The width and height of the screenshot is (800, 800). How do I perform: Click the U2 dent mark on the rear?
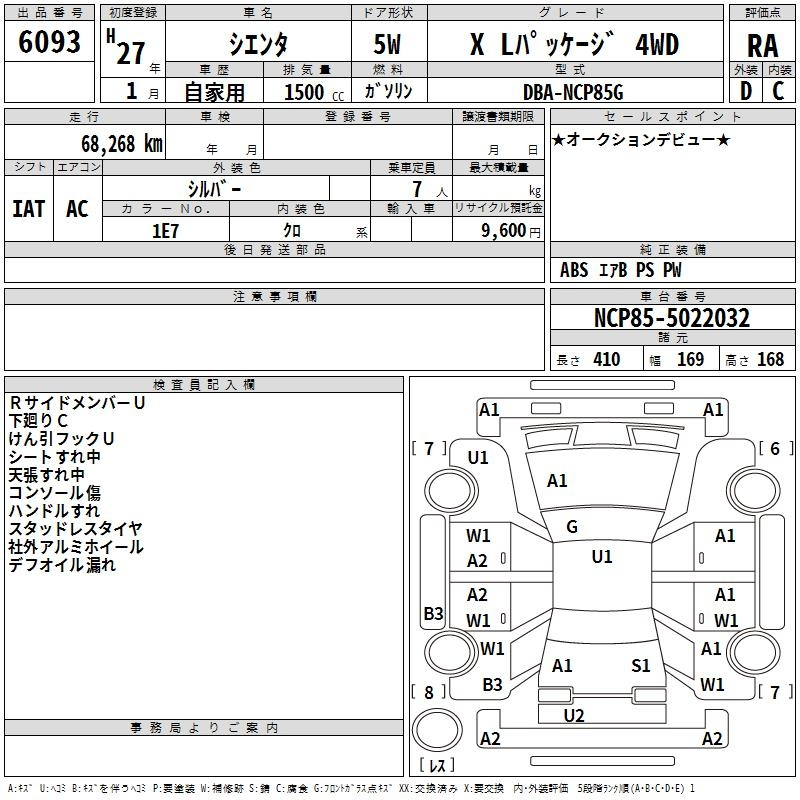click(x=574, y=715)
